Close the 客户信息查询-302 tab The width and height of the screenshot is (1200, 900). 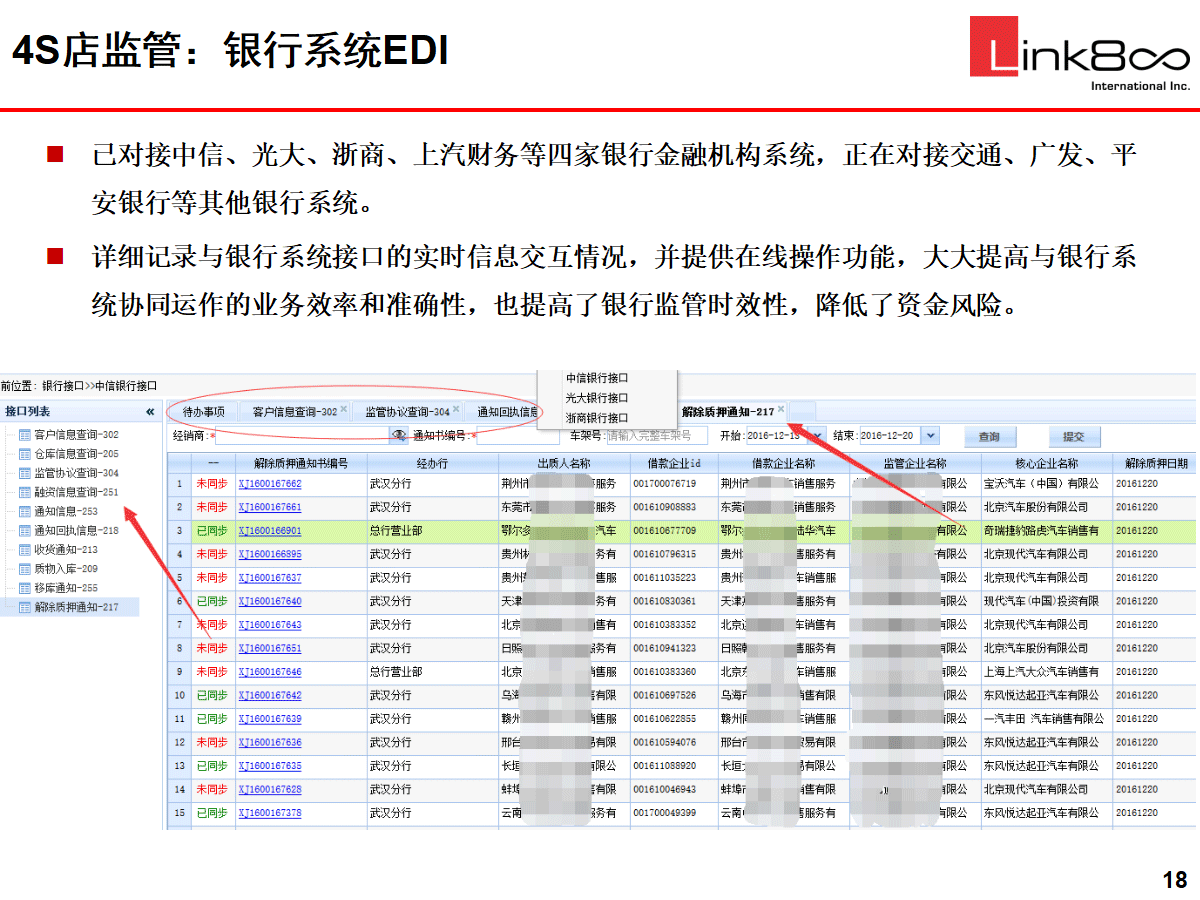(x=343, y=409)
